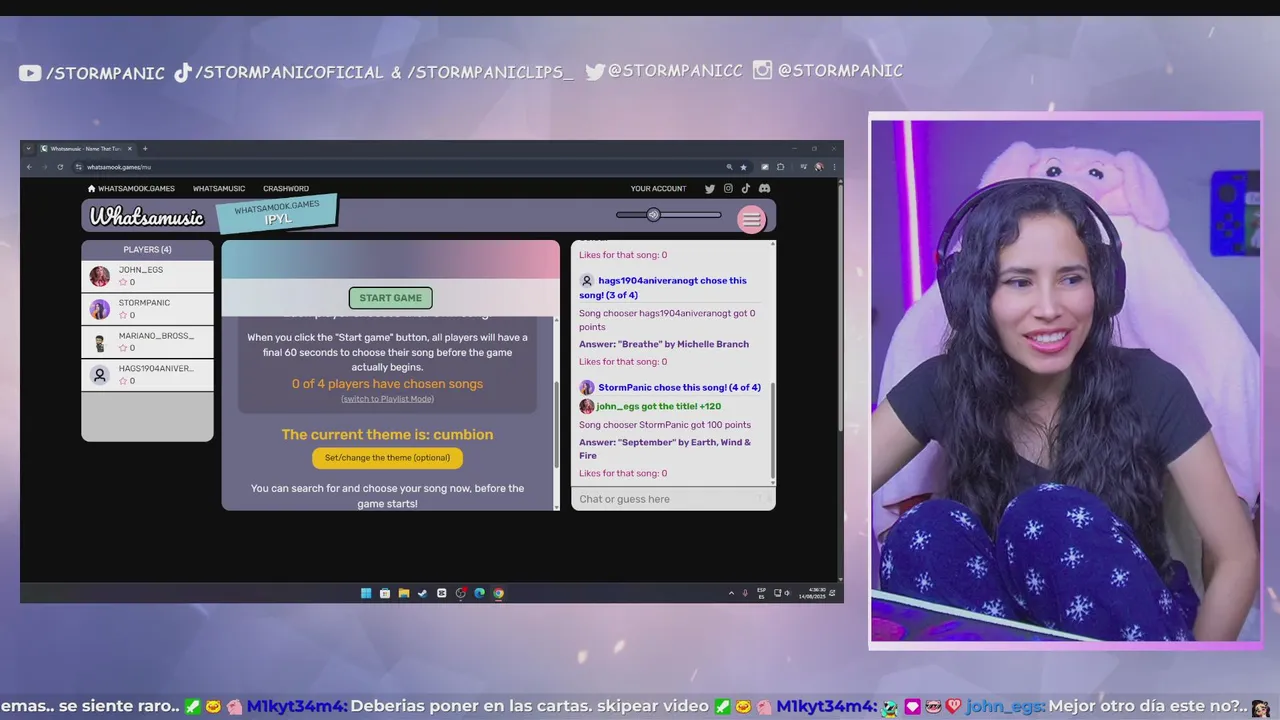The width and height of the screenshot is (1280, 720).
Task: Open the Instagram icon in site header
Action: (728, 188)
